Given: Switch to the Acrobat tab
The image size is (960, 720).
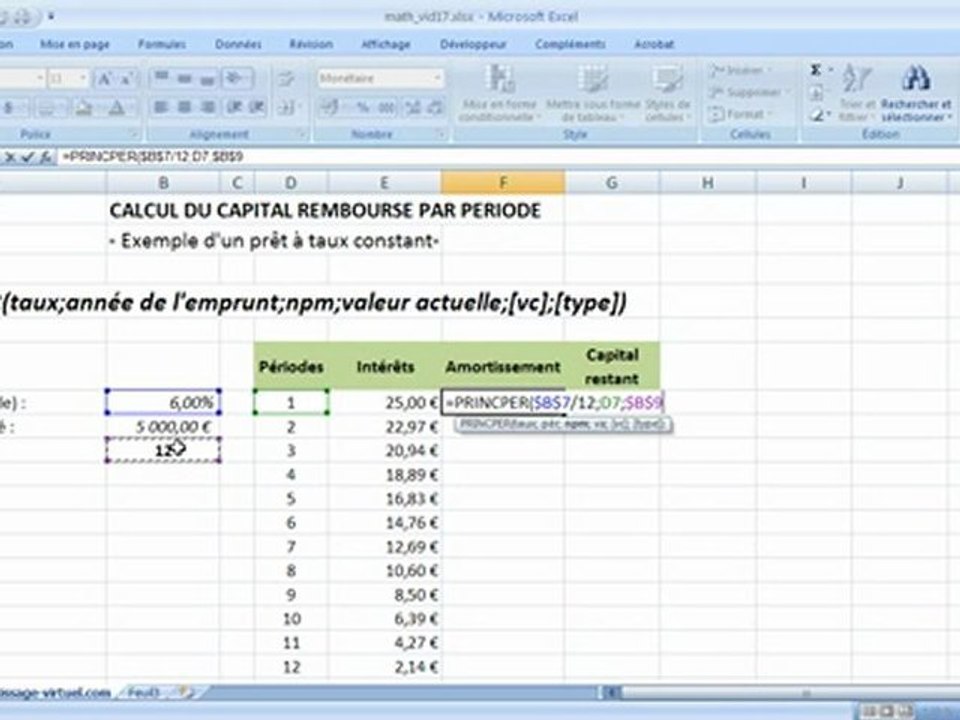Looking at the screenshot, I should click(x=654, y=44).
